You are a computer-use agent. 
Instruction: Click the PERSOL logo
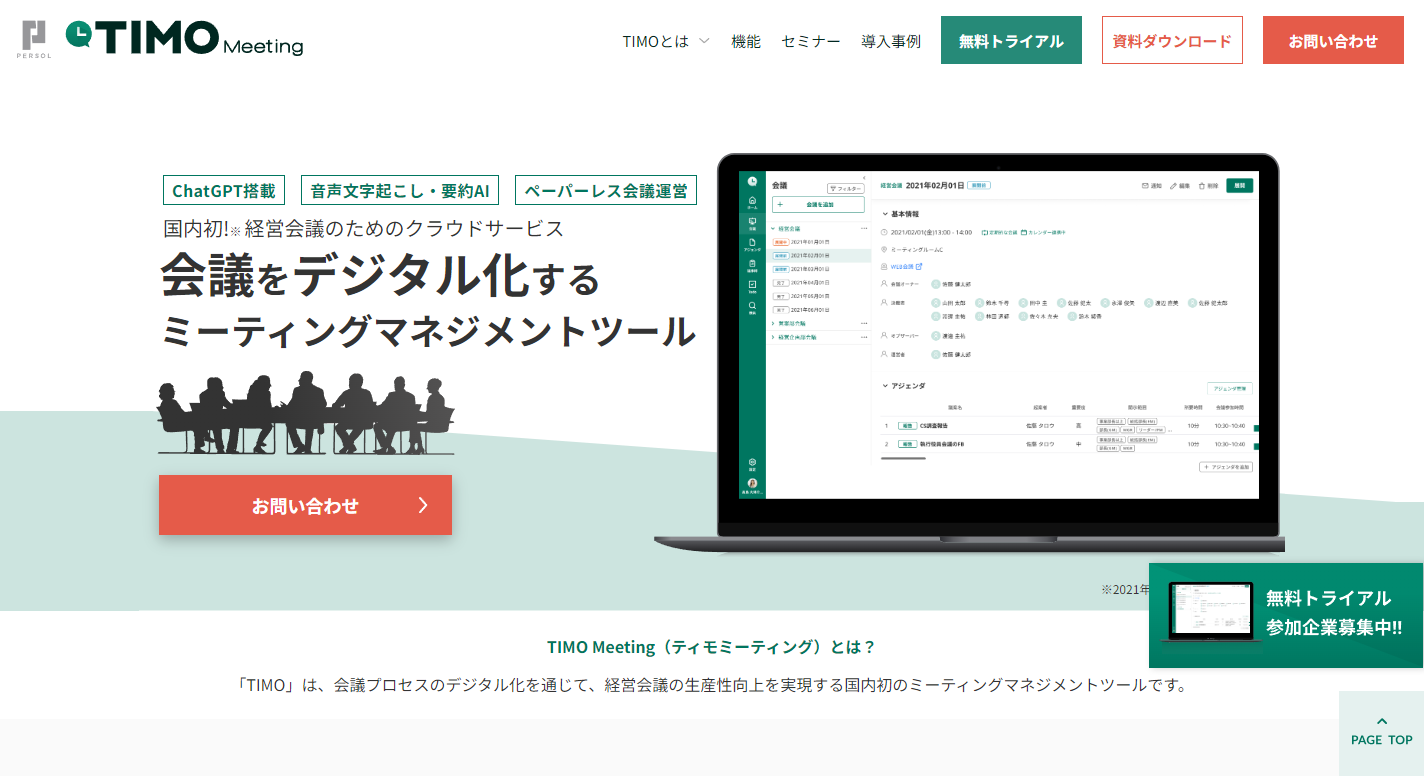tap(34, 40)
